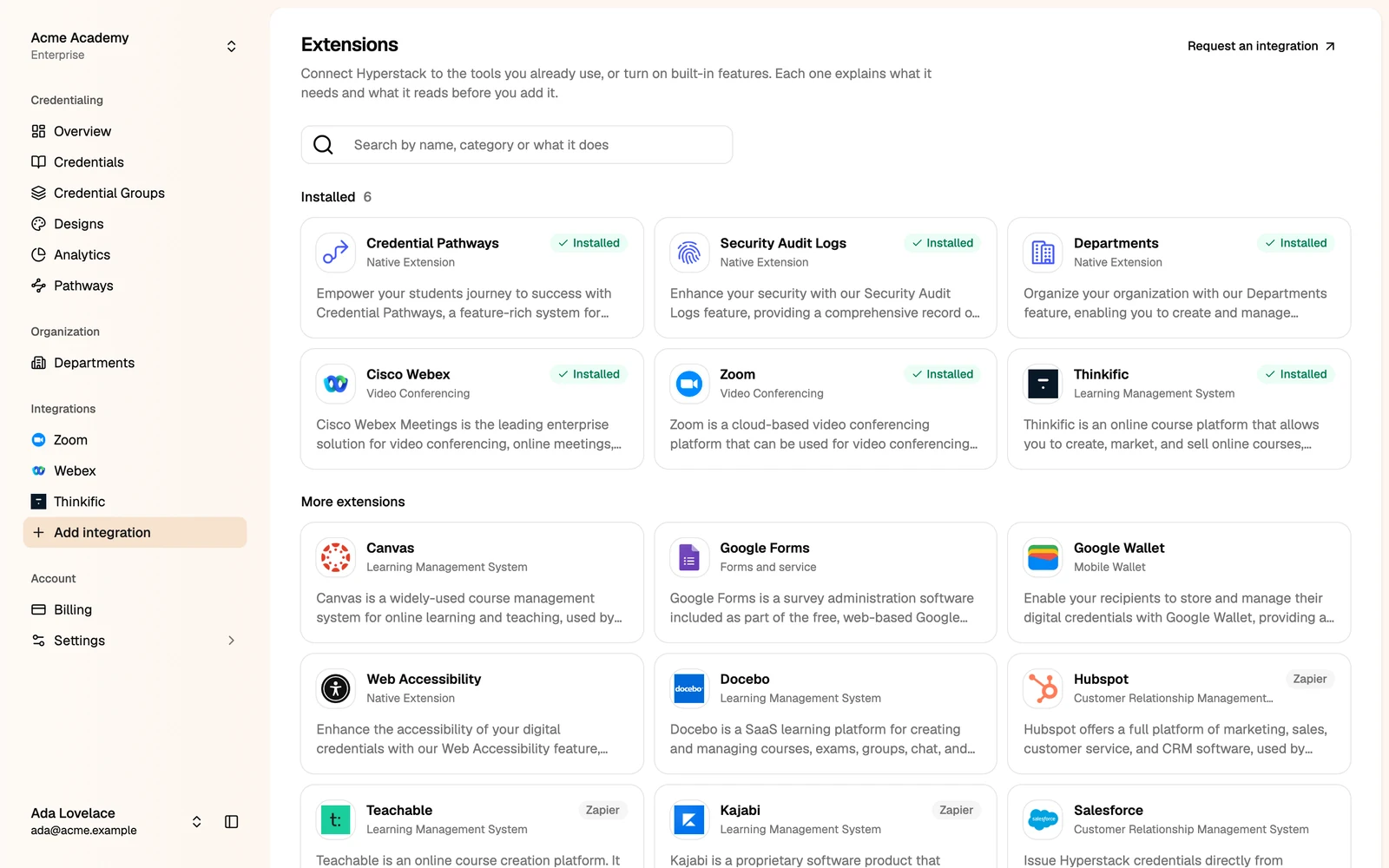Click the Installed badge on Cisco Webex
The height and width of the screenshot is (868, 1389).
[x=589, y=374]
